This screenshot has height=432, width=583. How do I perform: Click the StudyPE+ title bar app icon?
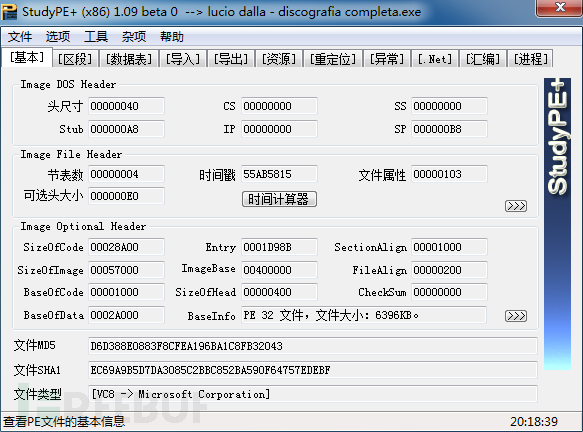coord(9,12)
